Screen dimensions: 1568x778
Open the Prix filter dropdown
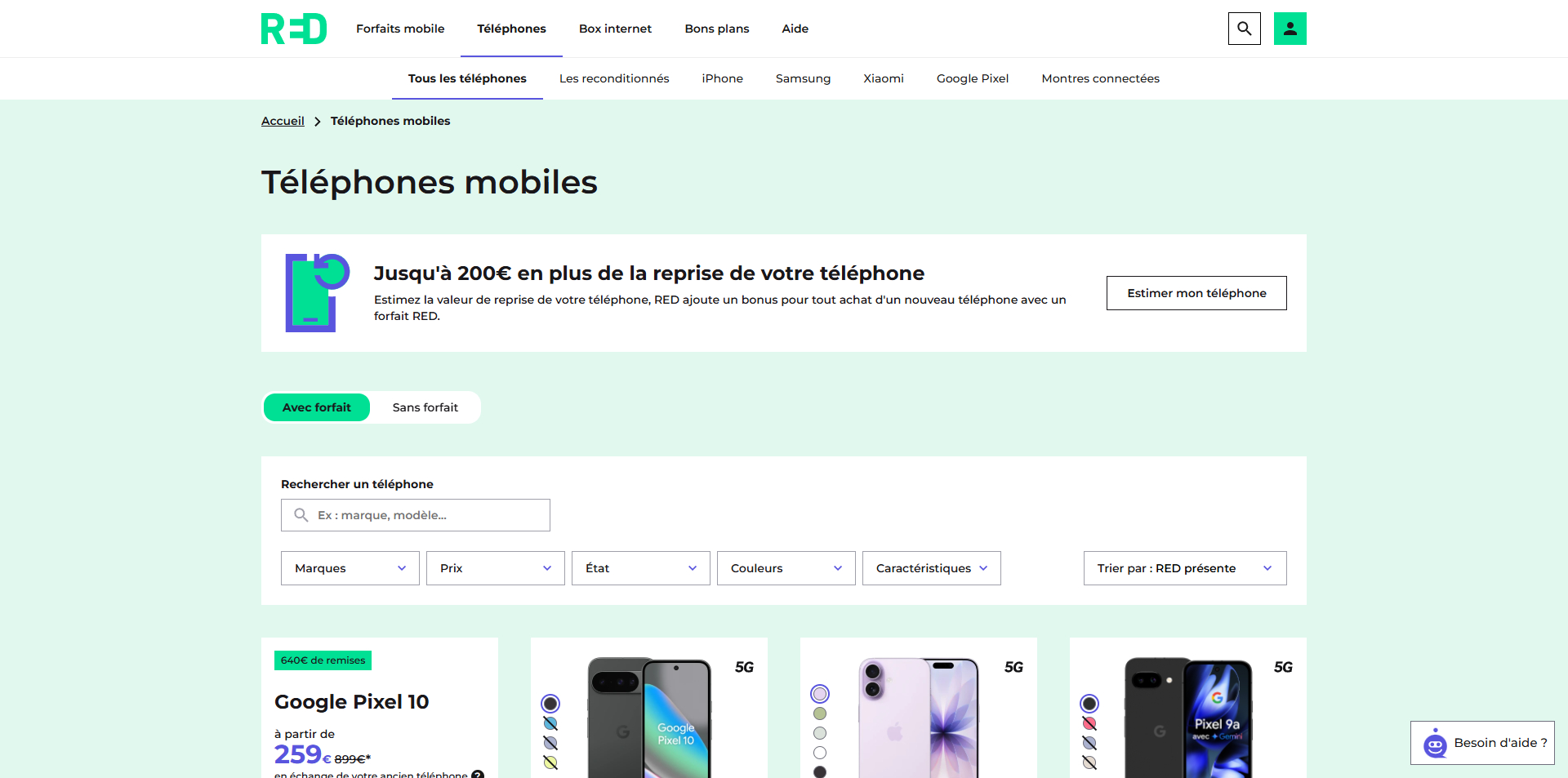(x=496, y=568)
